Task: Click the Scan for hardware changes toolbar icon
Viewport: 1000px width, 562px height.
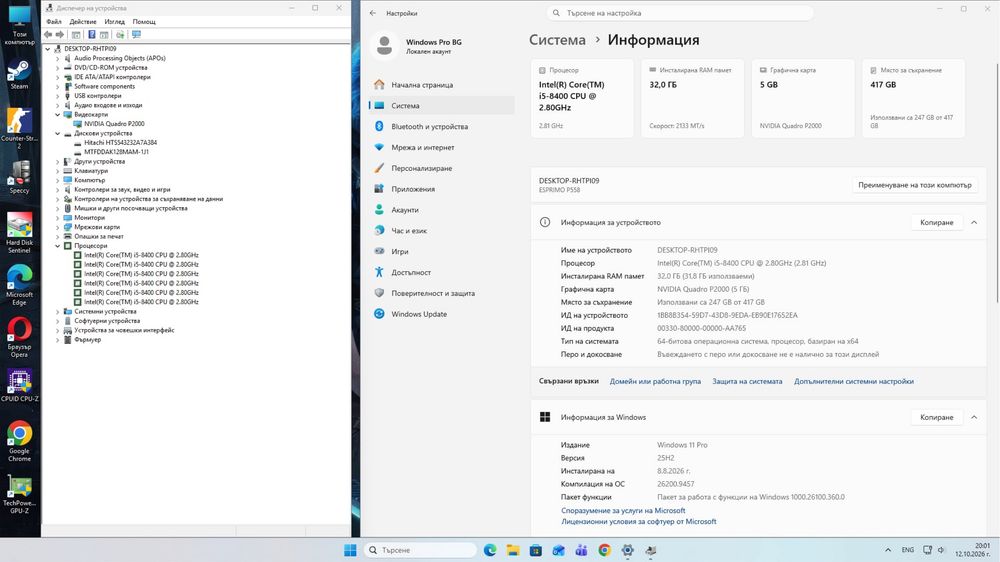Action: (x=120, y=34)
